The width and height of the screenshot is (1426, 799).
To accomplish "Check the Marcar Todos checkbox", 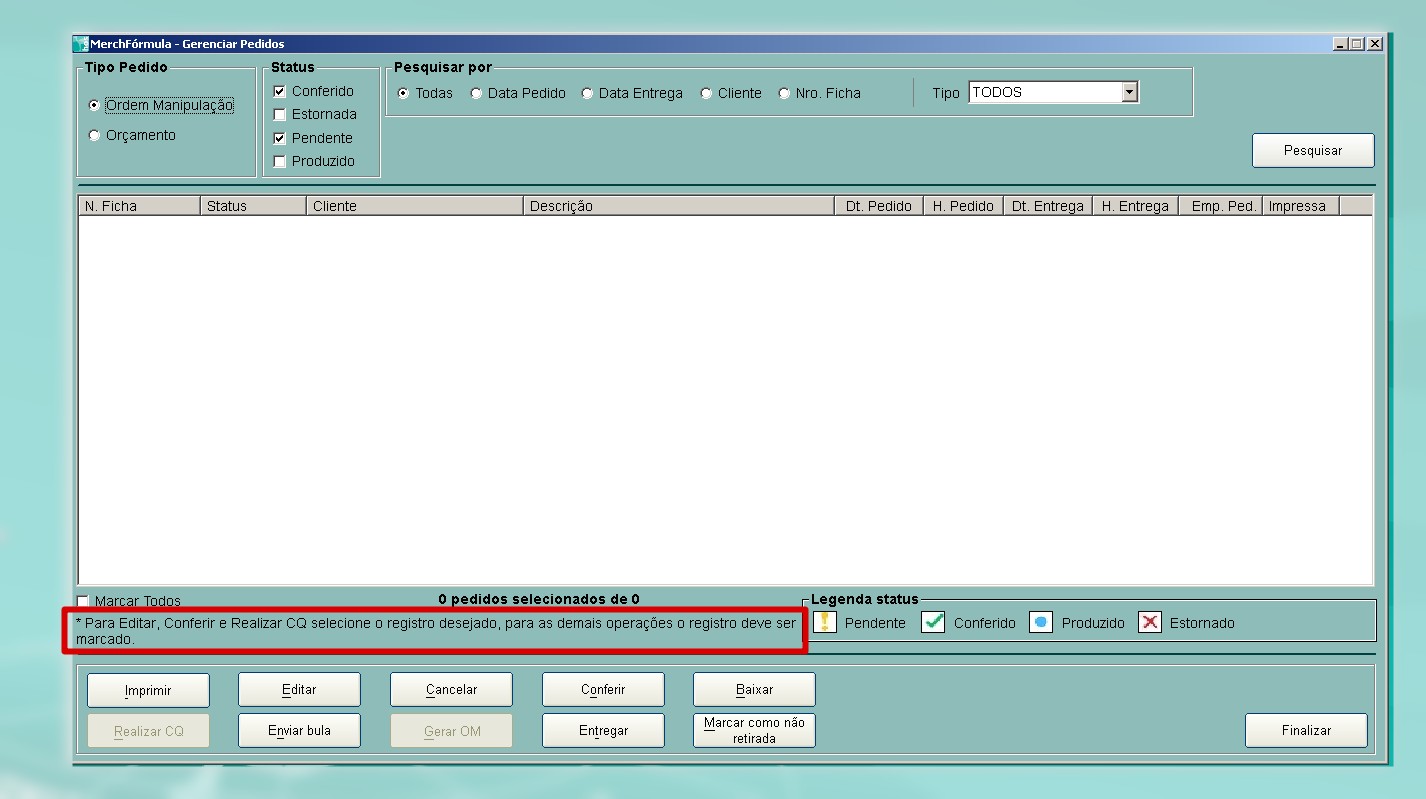I will click(x=83, y=601).
